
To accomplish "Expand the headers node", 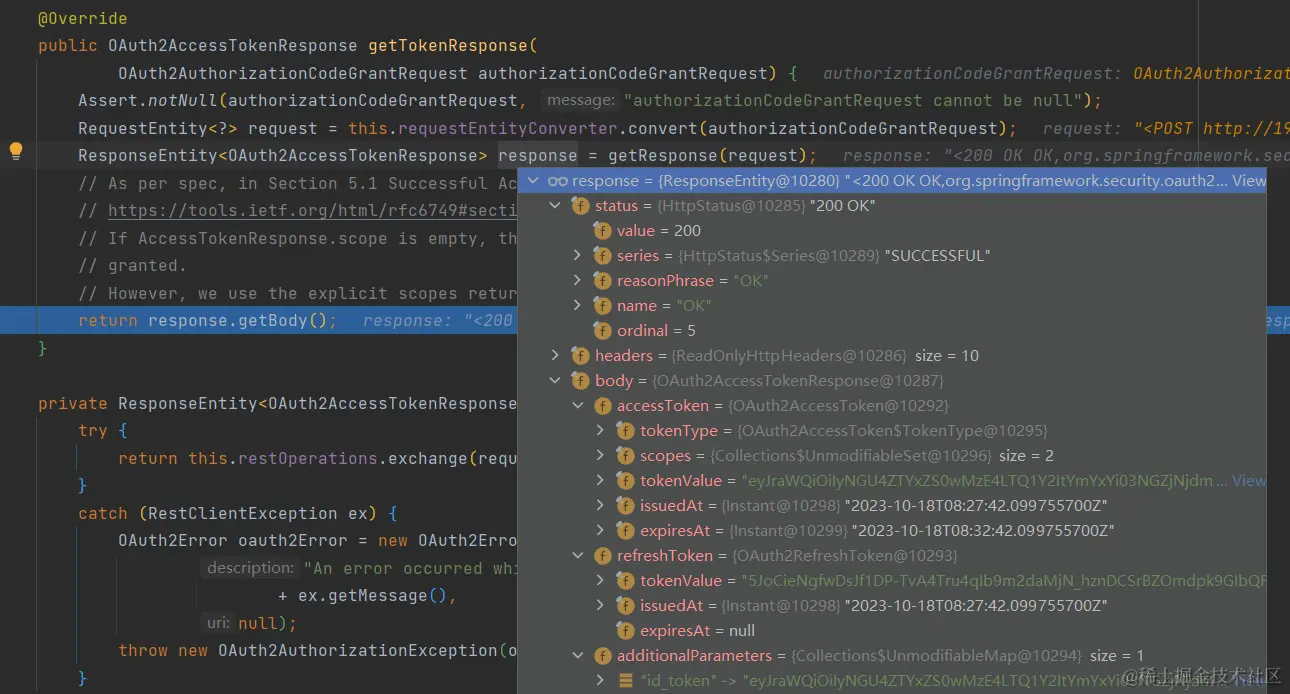I will click(555, 356).
